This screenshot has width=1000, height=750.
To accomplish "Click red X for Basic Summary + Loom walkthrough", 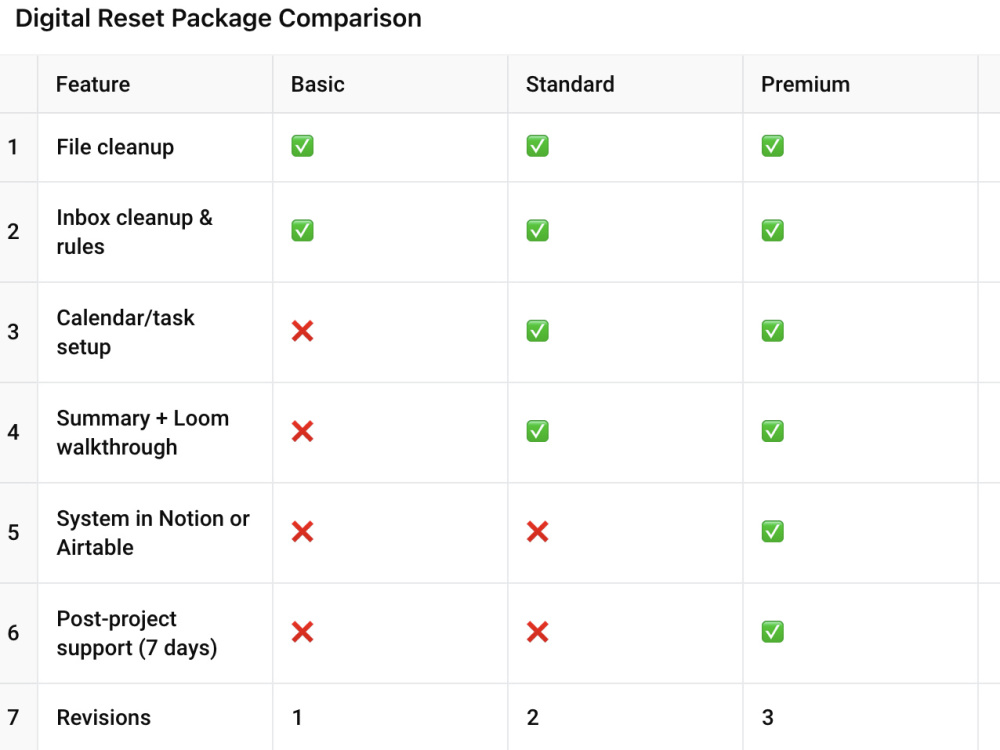I will tap(302, 431).
